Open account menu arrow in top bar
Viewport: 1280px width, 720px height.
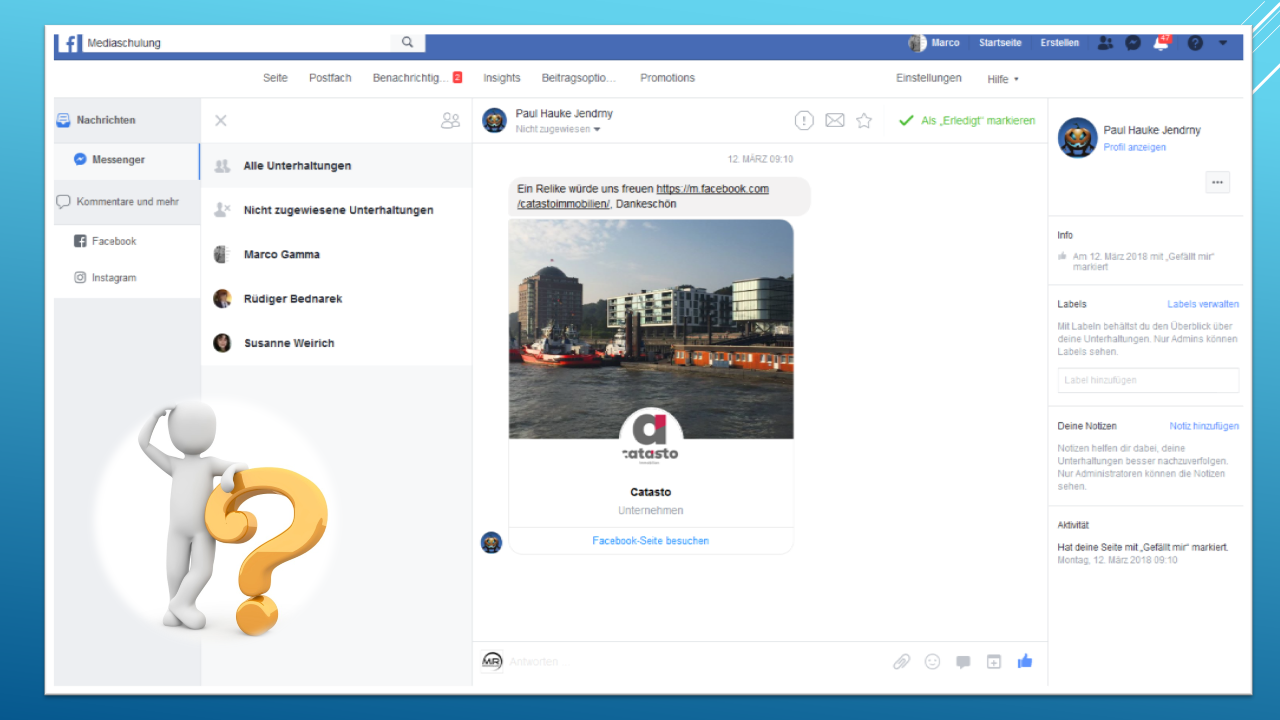[1223, 43]
